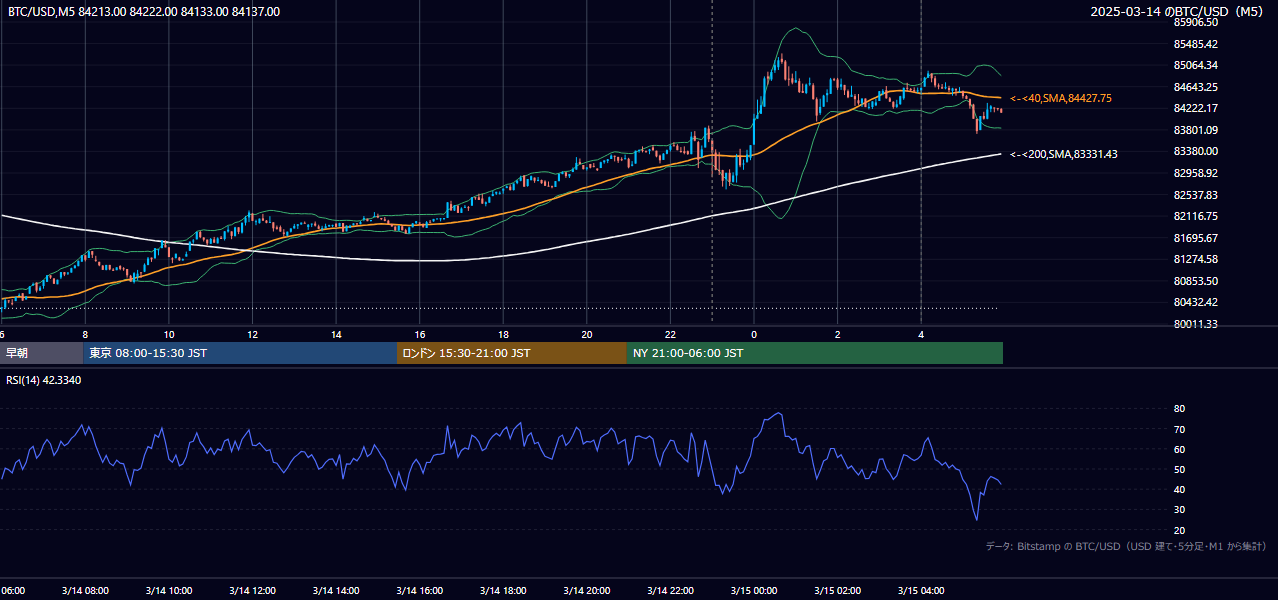
Task: Click the bottom time label 3/15 04:00
Action: [921, 591]
